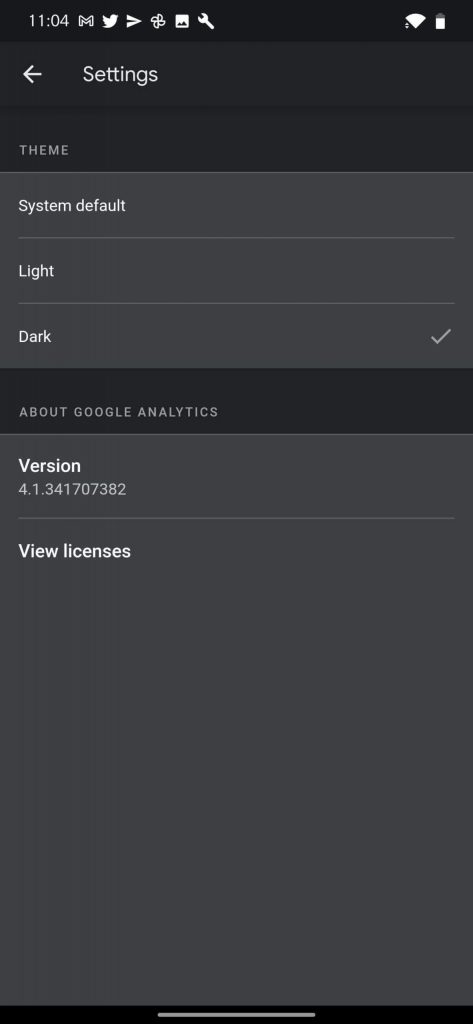Tap the Version entry
The width and height of the screenshot is (473, 1024).
[236, 477]
